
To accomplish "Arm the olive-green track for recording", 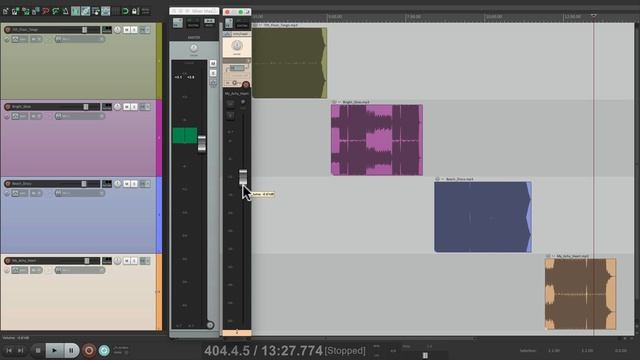I will click(7, 30).
